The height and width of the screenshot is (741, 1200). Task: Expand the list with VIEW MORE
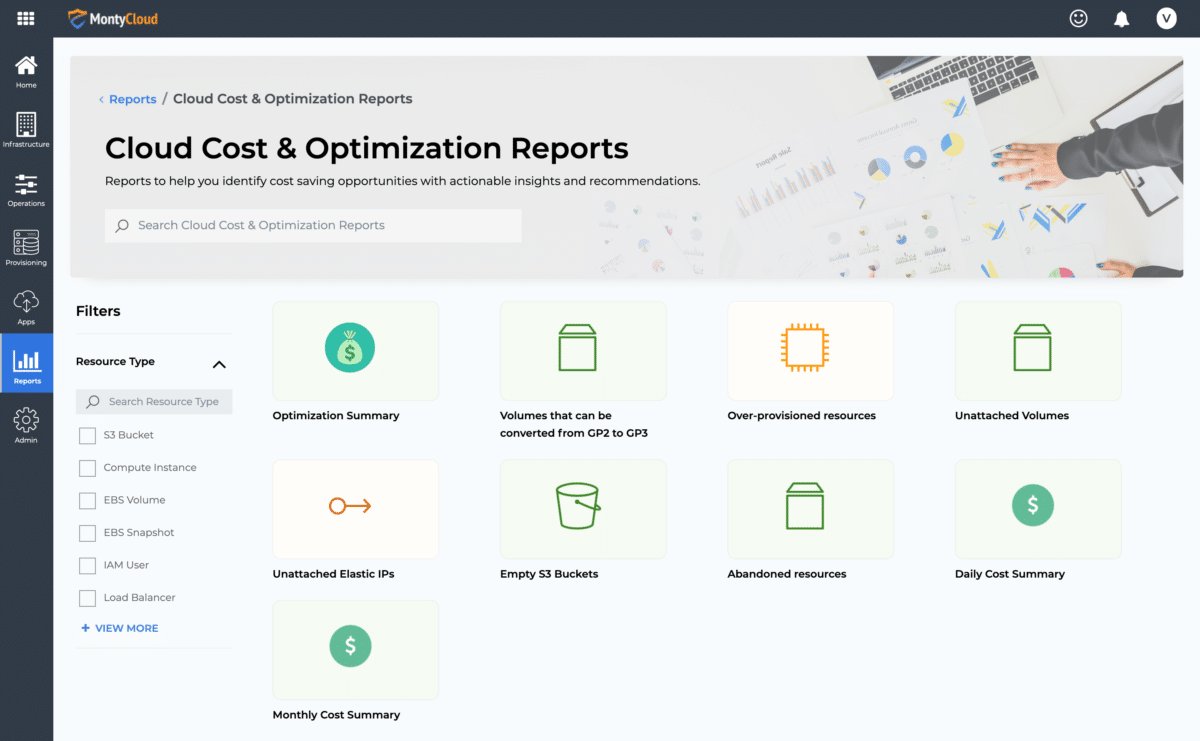click(x=120, y=628)
